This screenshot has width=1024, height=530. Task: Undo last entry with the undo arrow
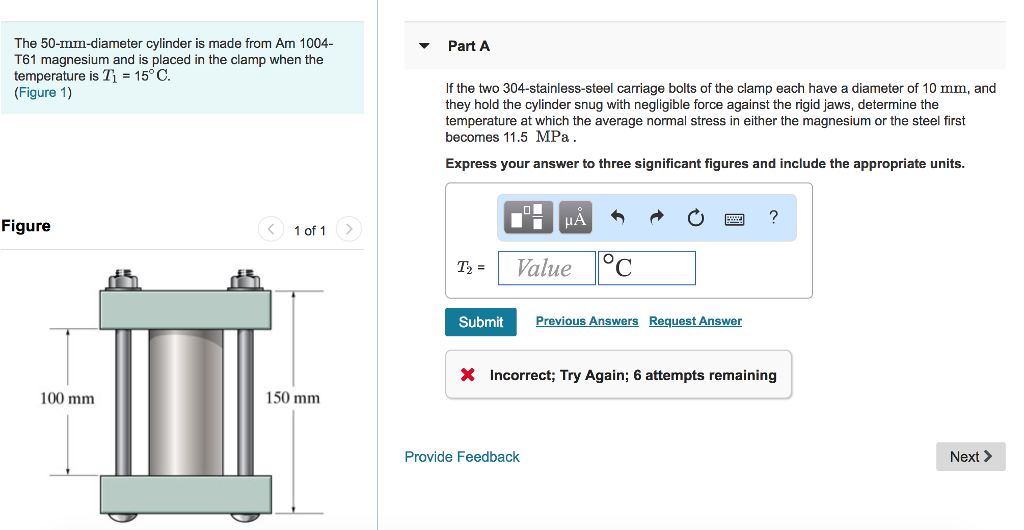click(x=617, y=217)
